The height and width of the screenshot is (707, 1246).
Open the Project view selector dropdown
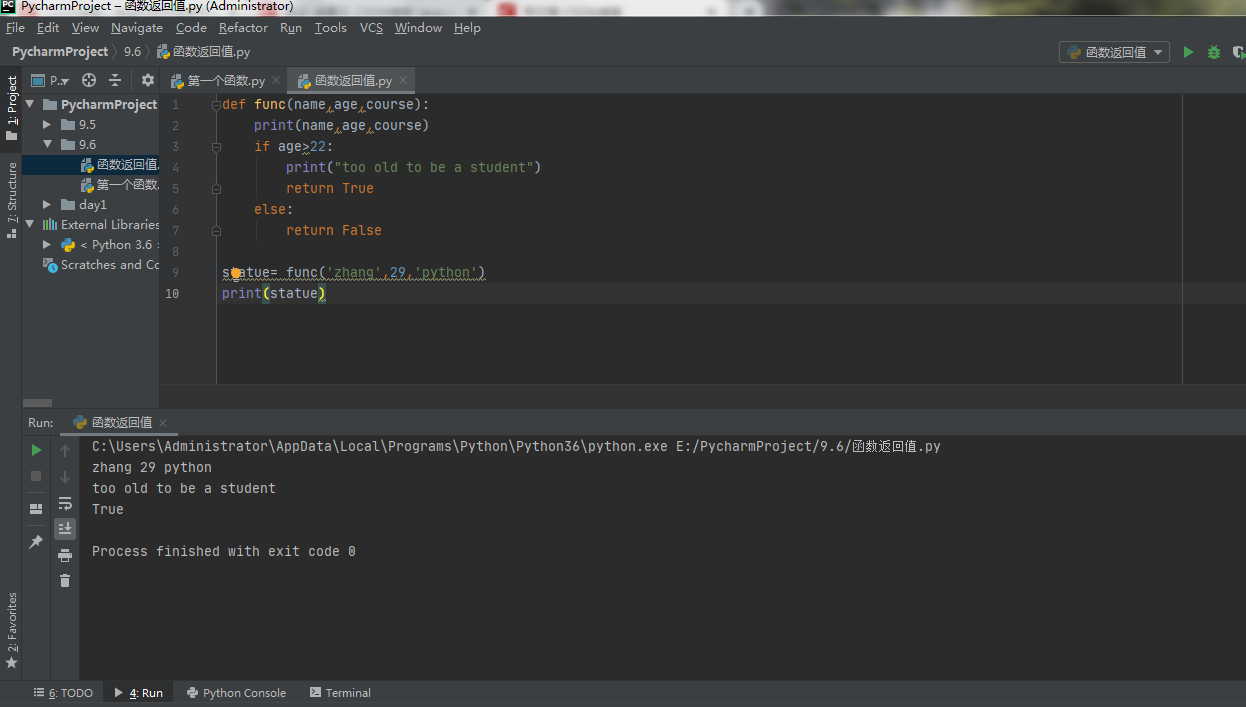coord(51,80)
